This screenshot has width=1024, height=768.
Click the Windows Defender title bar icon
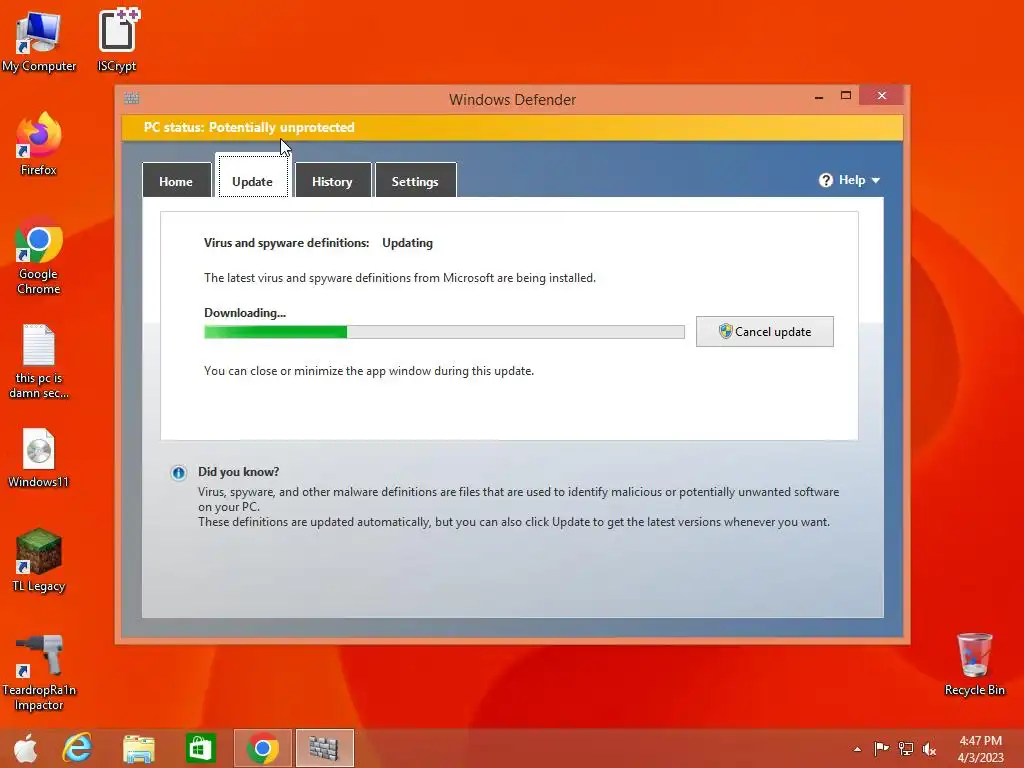click(x=131, y=98)
